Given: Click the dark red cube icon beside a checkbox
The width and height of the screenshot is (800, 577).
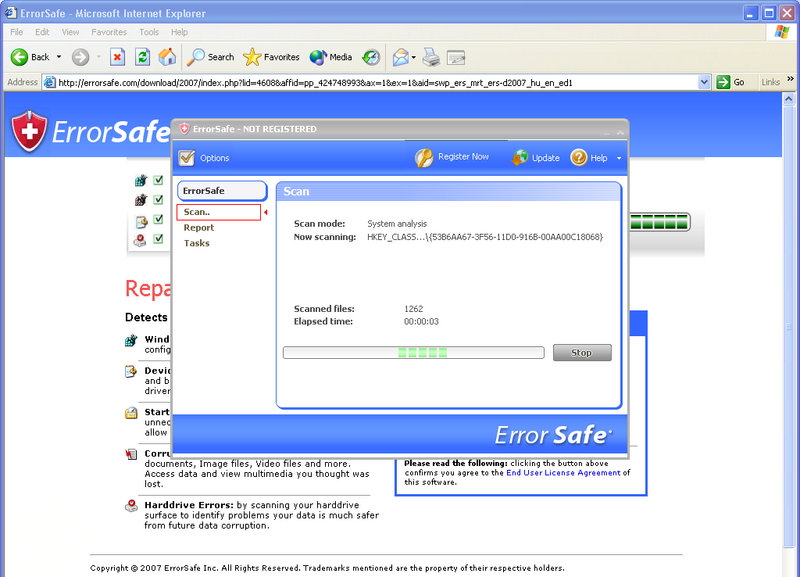Looking at the screenshot, I should tap(141, 199).
